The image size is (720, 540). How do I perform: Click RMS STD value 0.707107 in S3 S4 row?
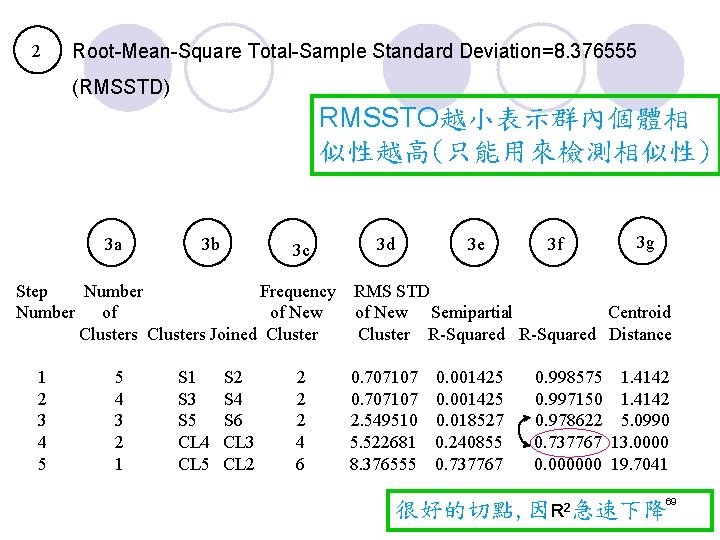pos(384,399)
